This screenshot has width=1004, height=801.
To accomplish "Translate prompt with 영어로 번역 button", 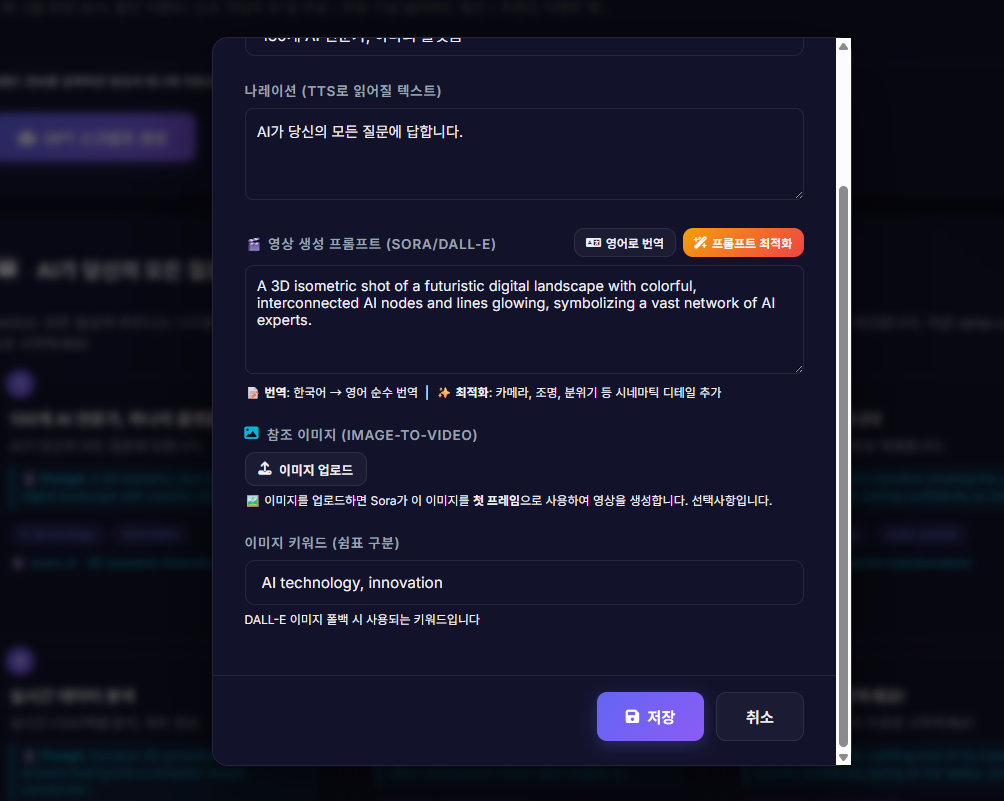I will pyautogui.click(x=624, y=243).
